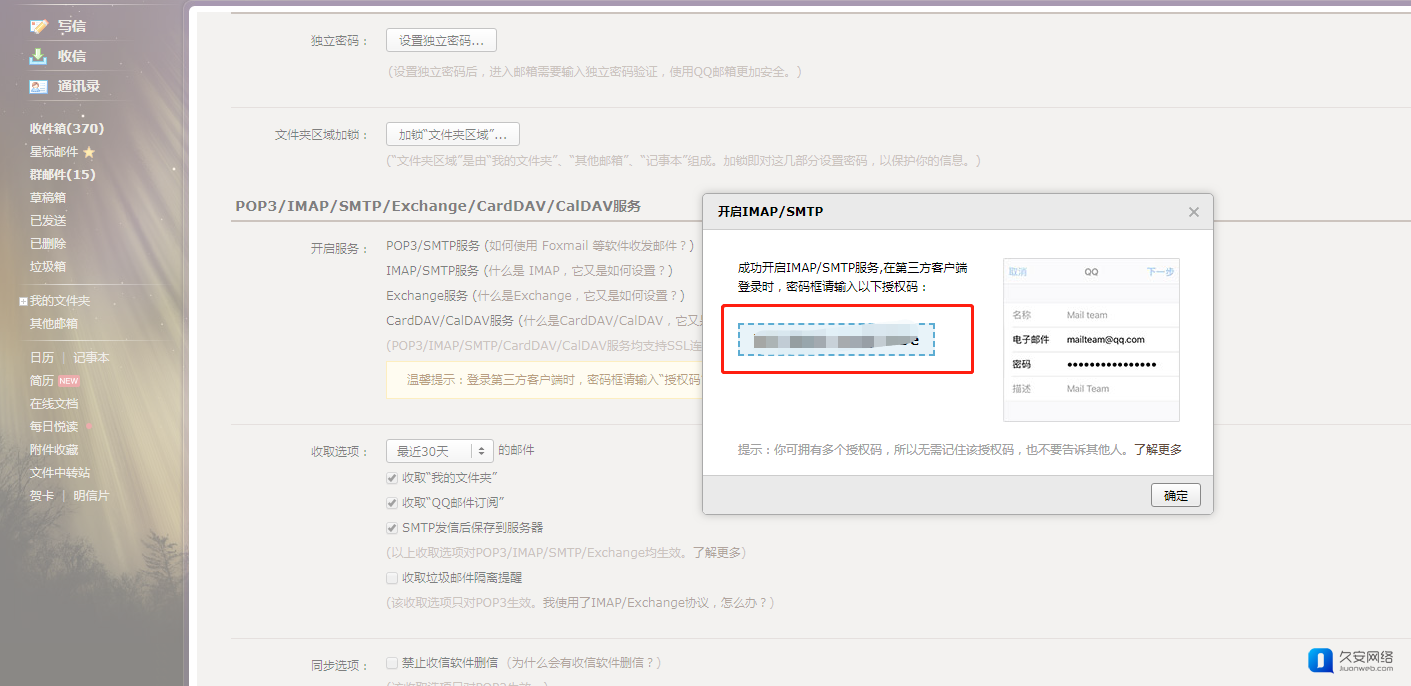Click 加锁"文件夹区域"... button
Screen dimensions: 1411x686
coord(453,135)
